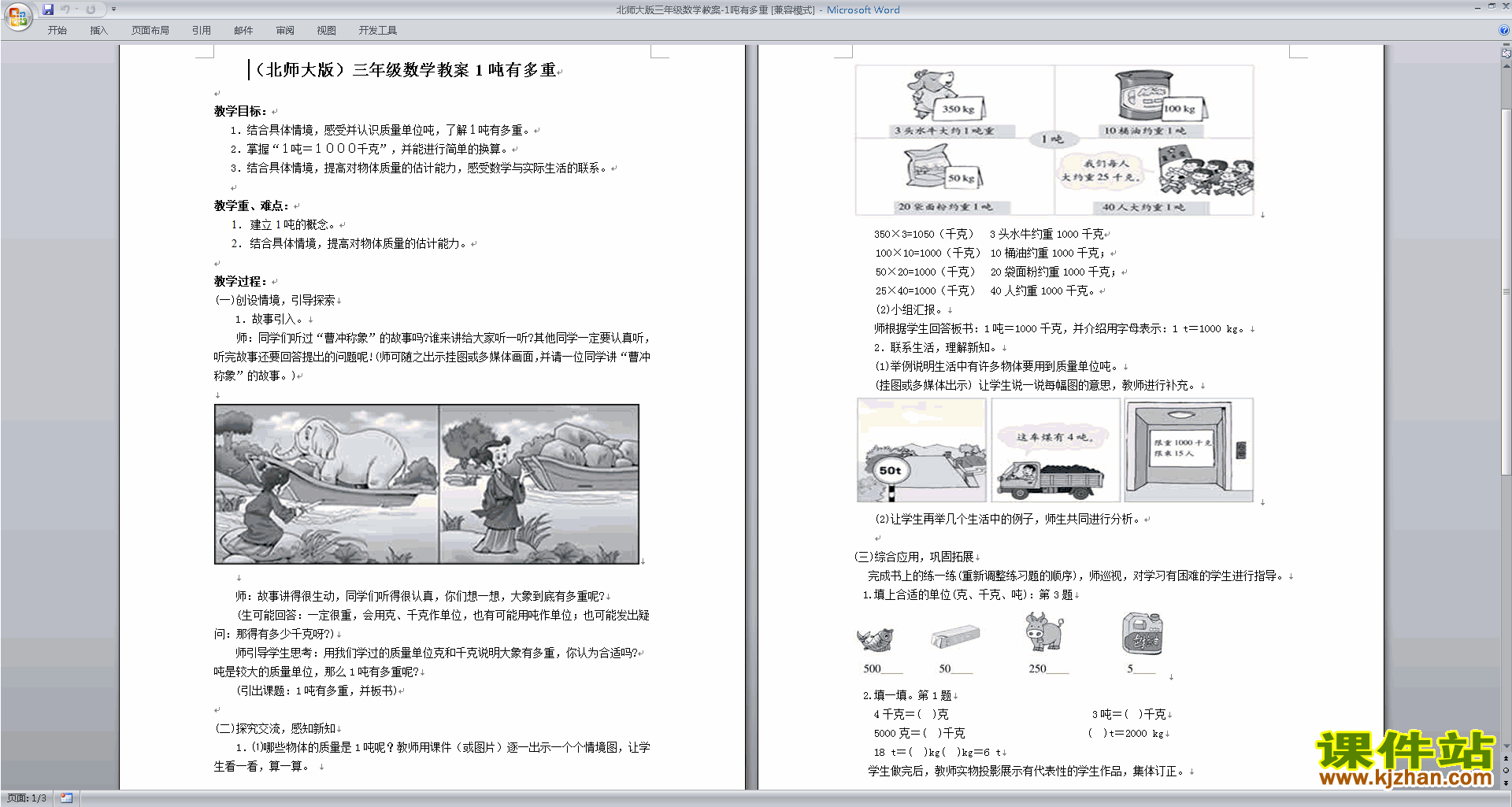
Task: Click the line (一)创设情境，引导探索
Action: [276, 300]
